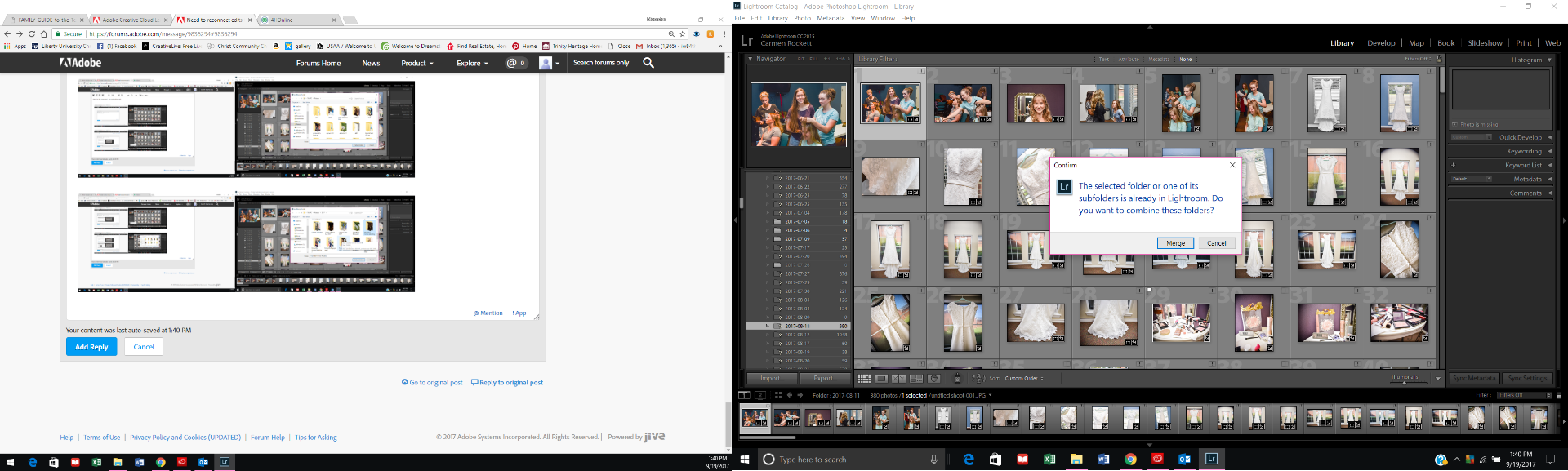Image resolution: width=1568 pixels, height=471 pixels.
Task: Open File Explorer from the right taskbar
Action: click(1076, 460)
